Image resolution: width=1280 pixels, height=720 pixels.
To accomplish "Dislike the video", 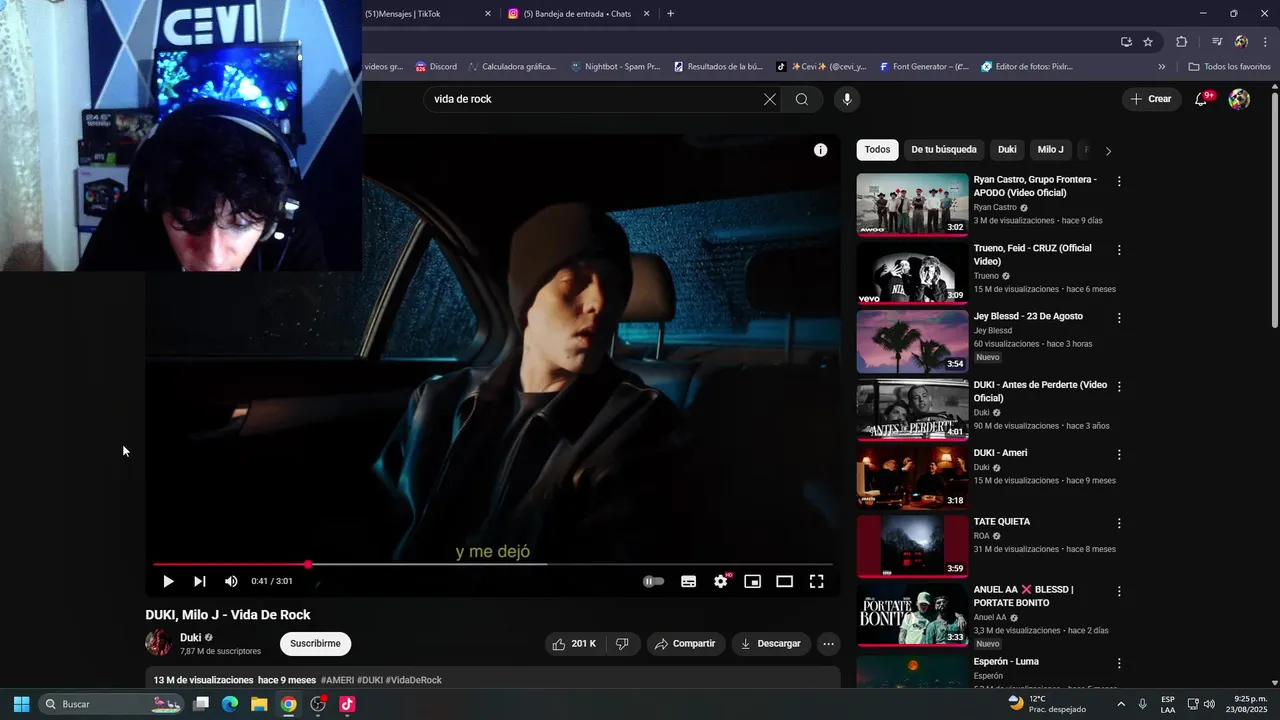I will click(622, 644).
